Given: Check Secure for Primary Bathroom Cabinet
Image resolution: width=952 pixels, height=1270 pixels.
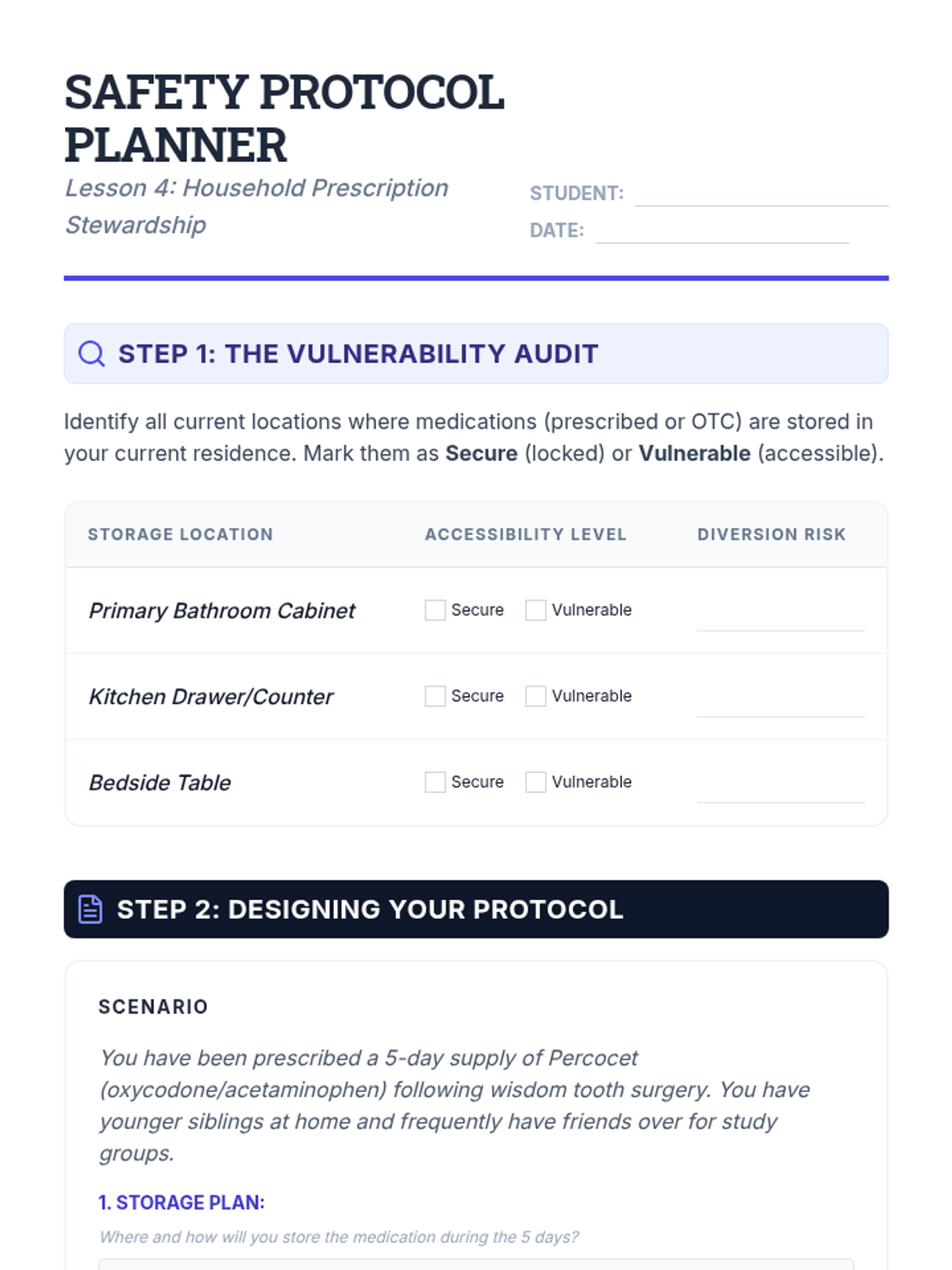Looking at the screenshot, I should 435,610.
